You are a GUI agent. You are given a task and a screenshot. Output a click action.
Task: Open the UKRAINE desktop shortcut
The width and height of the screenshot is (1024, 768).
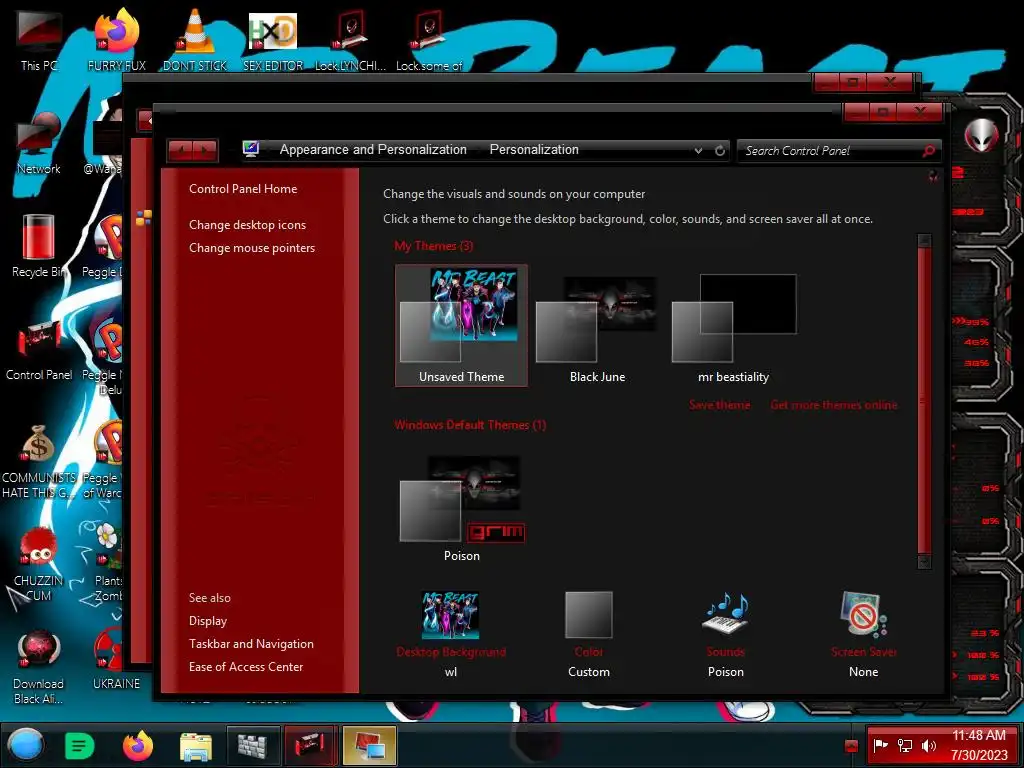click(116, 658)
